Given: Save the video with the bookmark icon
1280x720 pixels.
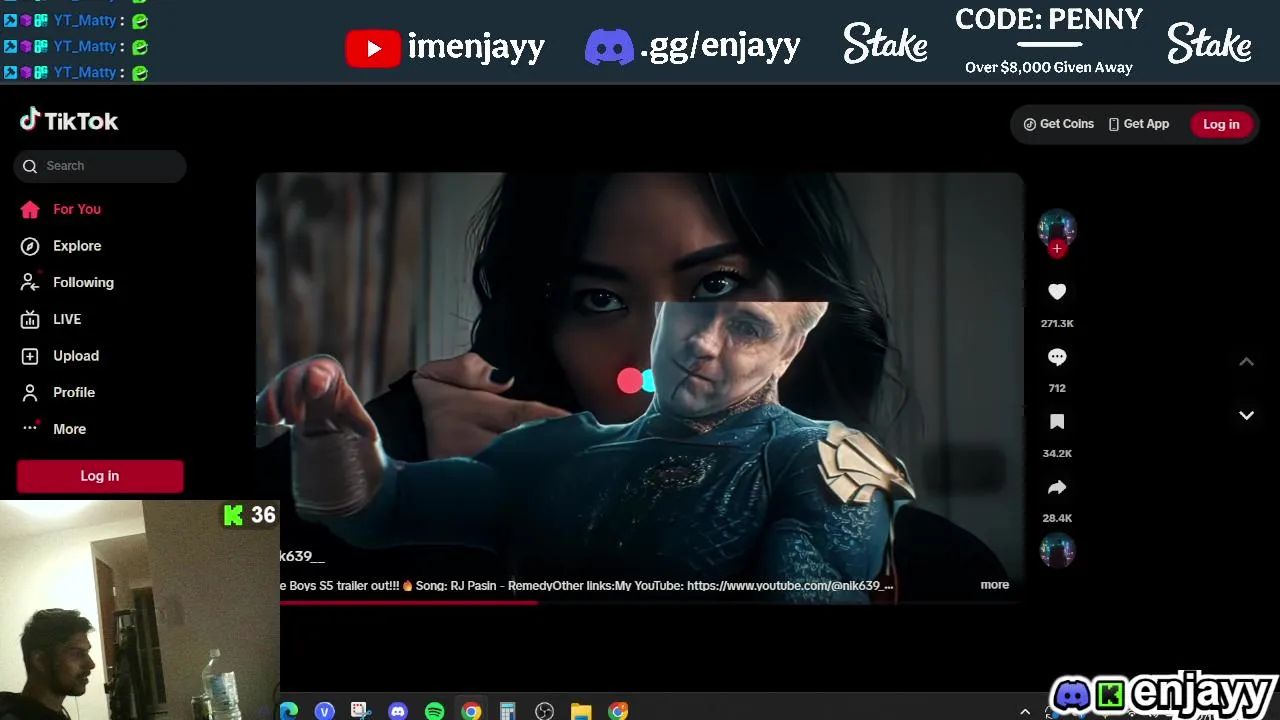Looking at the screenshot, I should click(1057, 422).
